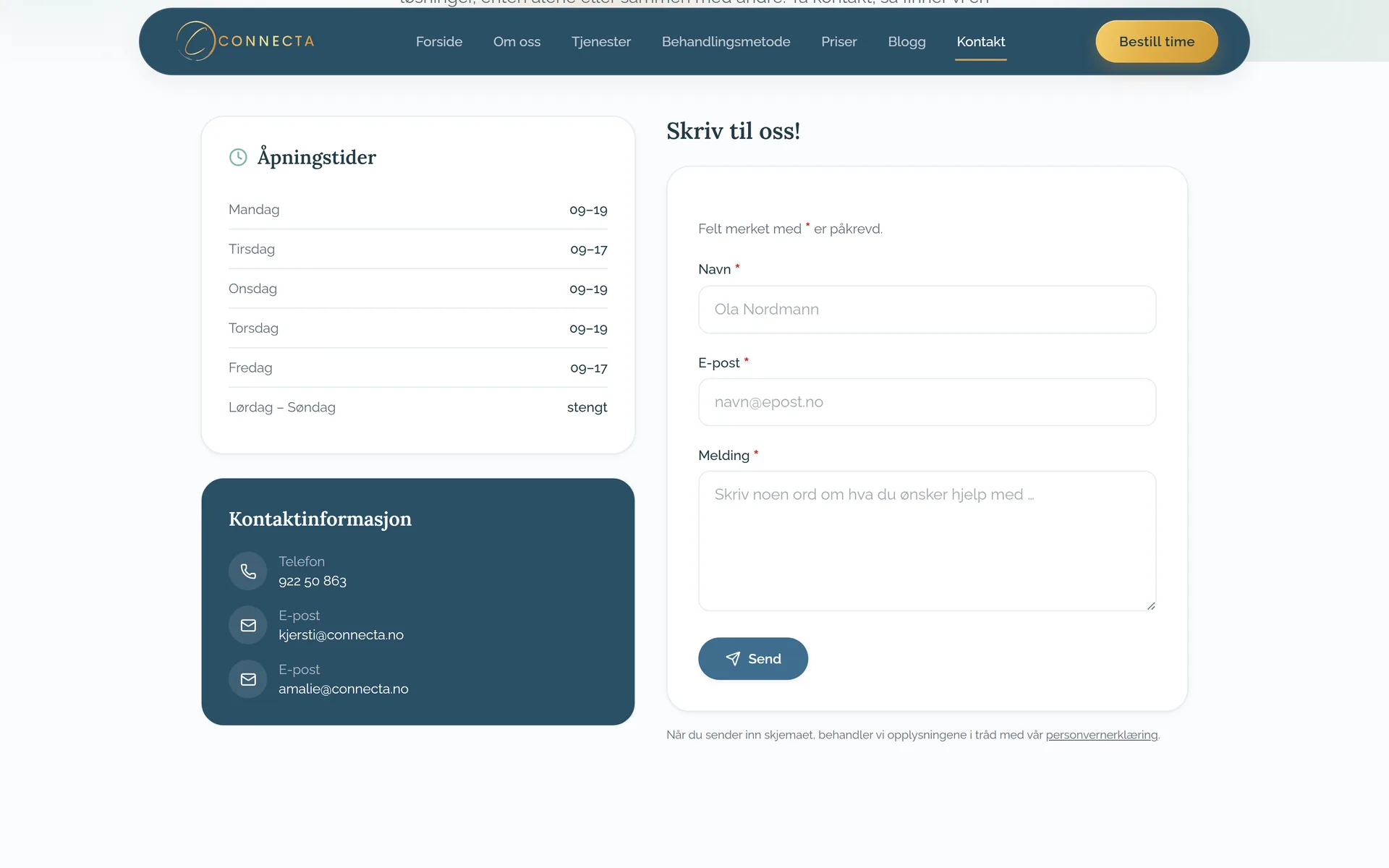
Task: Visit the Blogg section
Action: (906, 41)
